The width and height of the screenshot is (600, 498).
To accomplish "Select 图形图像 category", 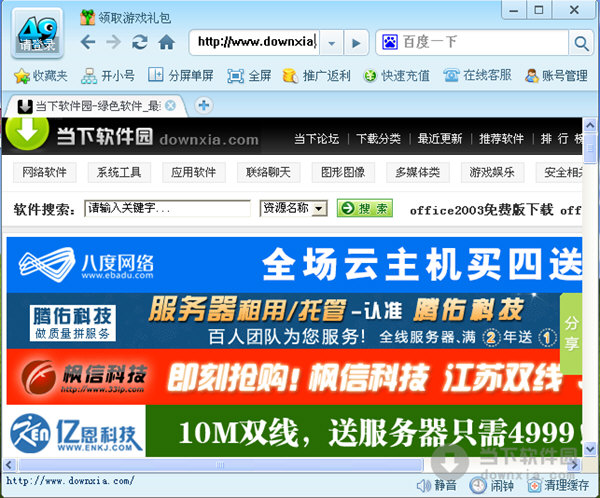I will [x=343, y=172].
